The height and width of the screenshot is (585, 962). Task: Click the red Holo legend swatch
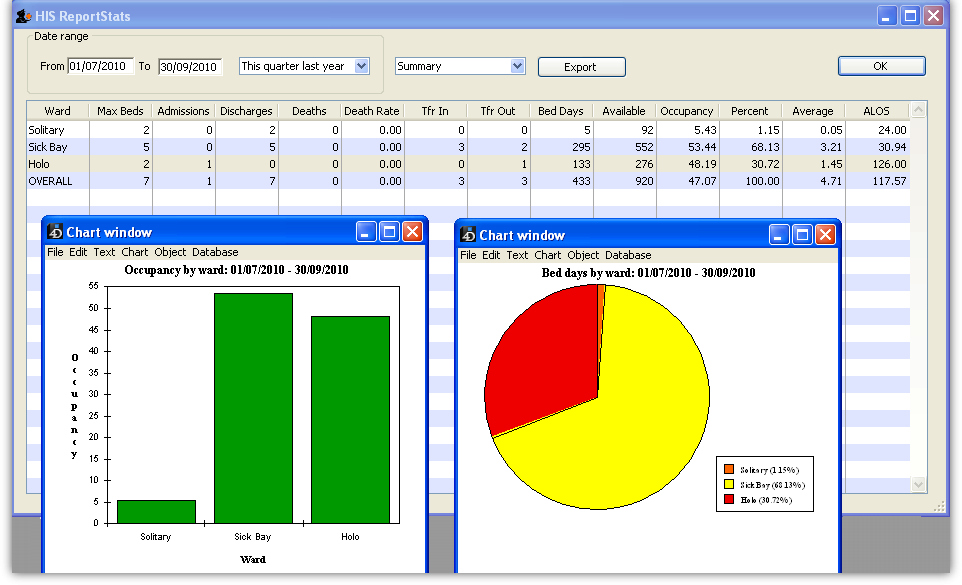(x=729, y=499)
